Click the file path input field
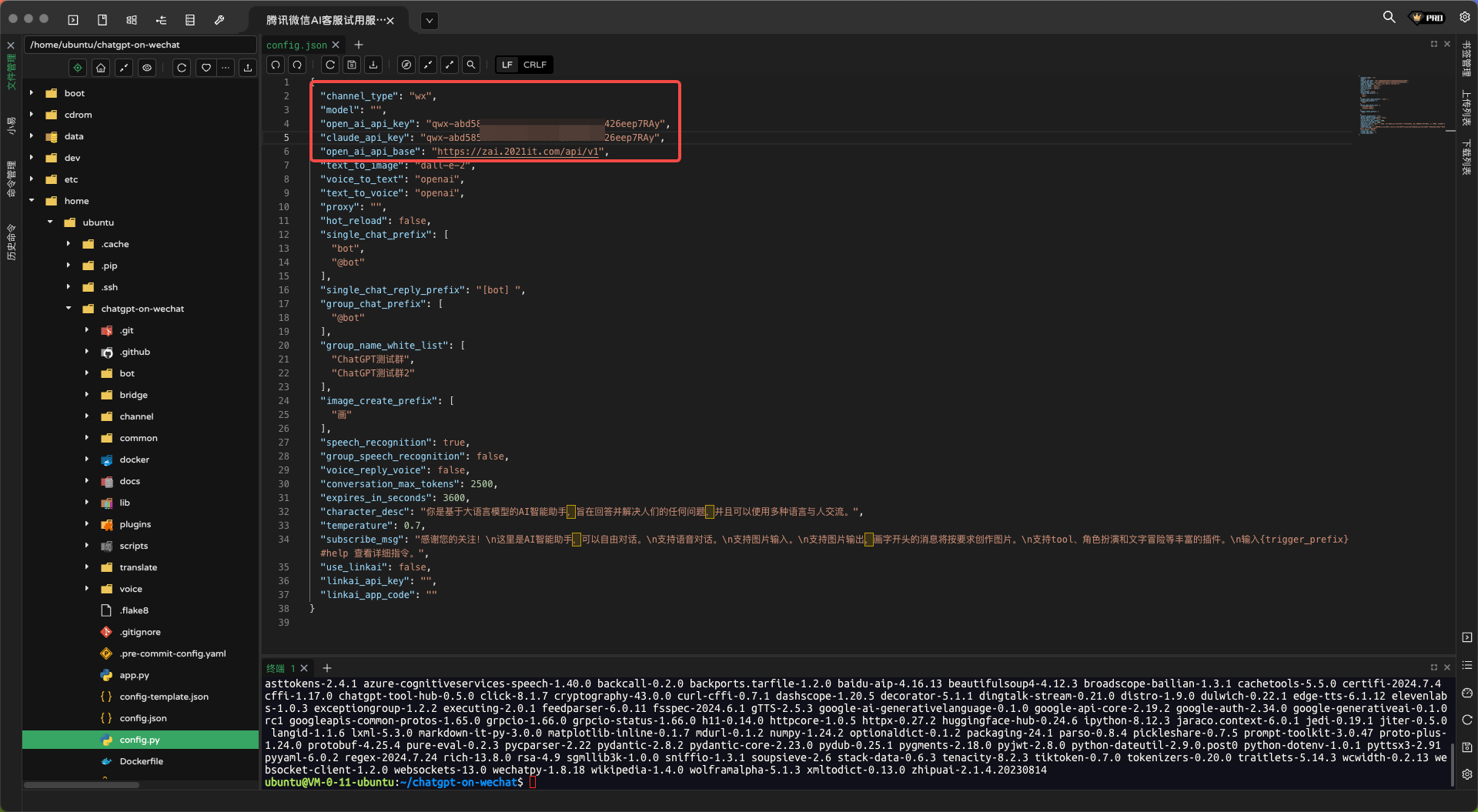This screenshot has height=812, width=1478. tap(140, 45)
